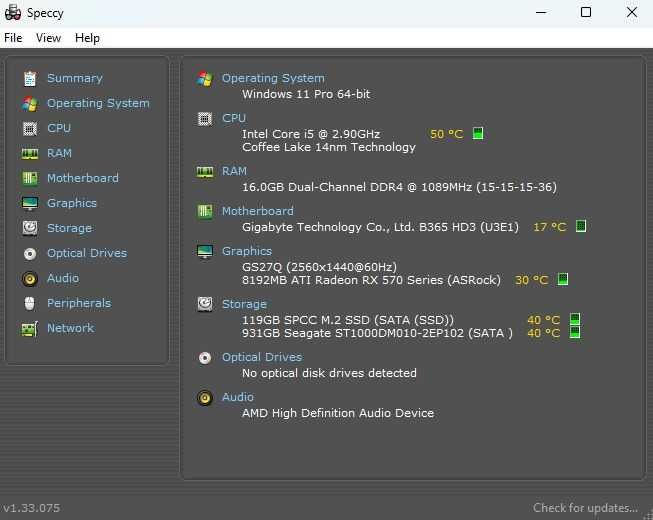Image resolution: width=653 pixels, height=520 pixels.
Task: Click the Optical Drives disc icon in sidebar
Action: point(29,253)
